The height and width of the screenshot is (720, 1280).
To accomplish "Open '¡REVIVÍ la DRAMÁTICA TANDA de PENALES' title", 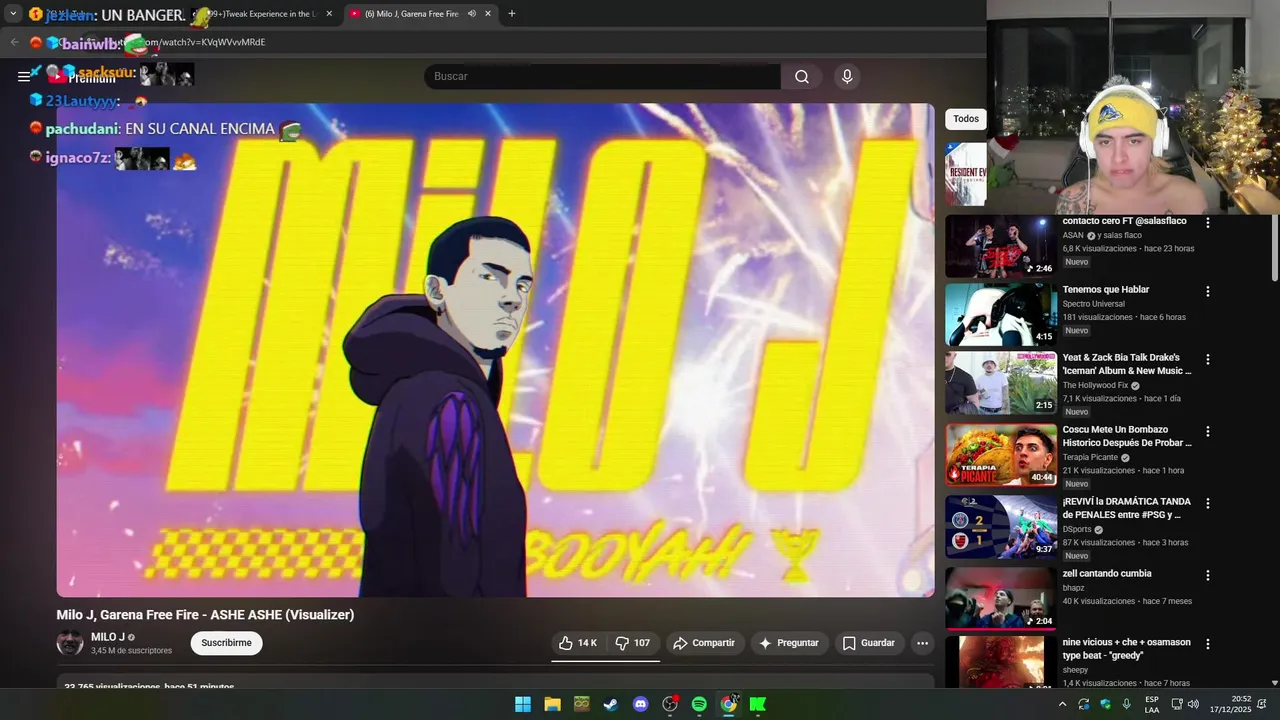I will [1127, 508].
